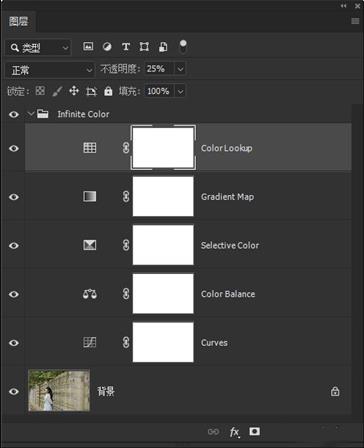The width and height of the screenshot is (364, 448).
Task: Click the lock image pixels brush icon
Action: pos(57,91)
